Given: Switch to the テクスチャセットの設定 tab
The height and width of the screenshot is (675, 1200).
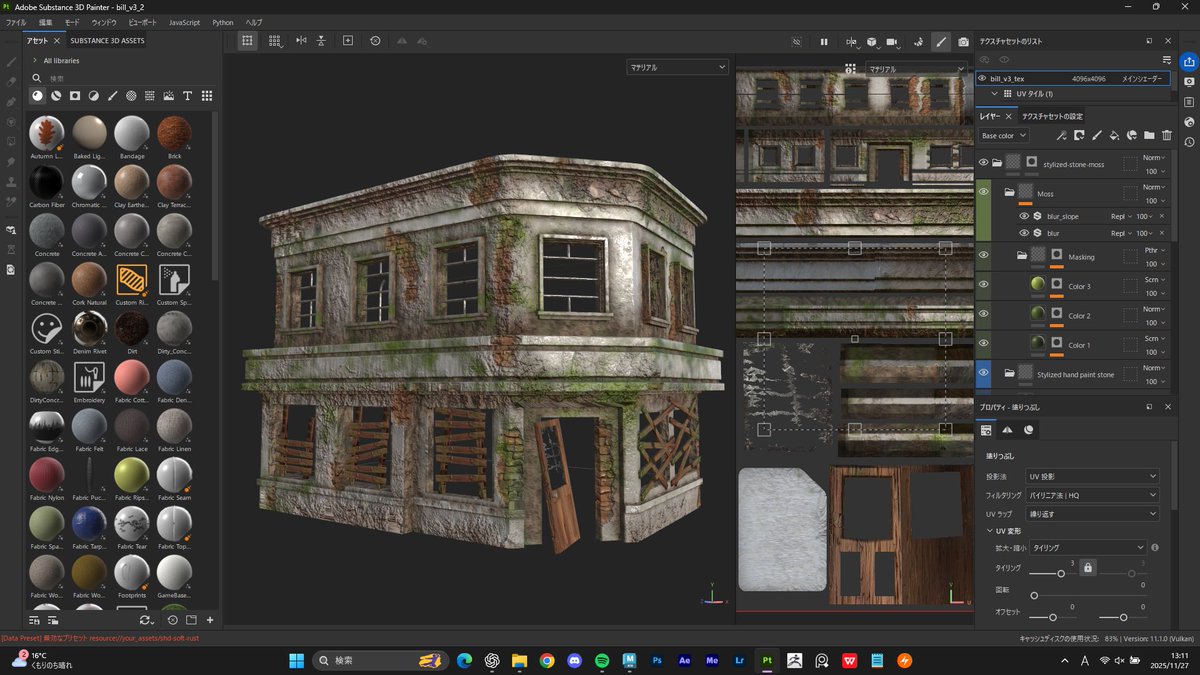Looking at the screenshot, I should [x=1052, y=116].
